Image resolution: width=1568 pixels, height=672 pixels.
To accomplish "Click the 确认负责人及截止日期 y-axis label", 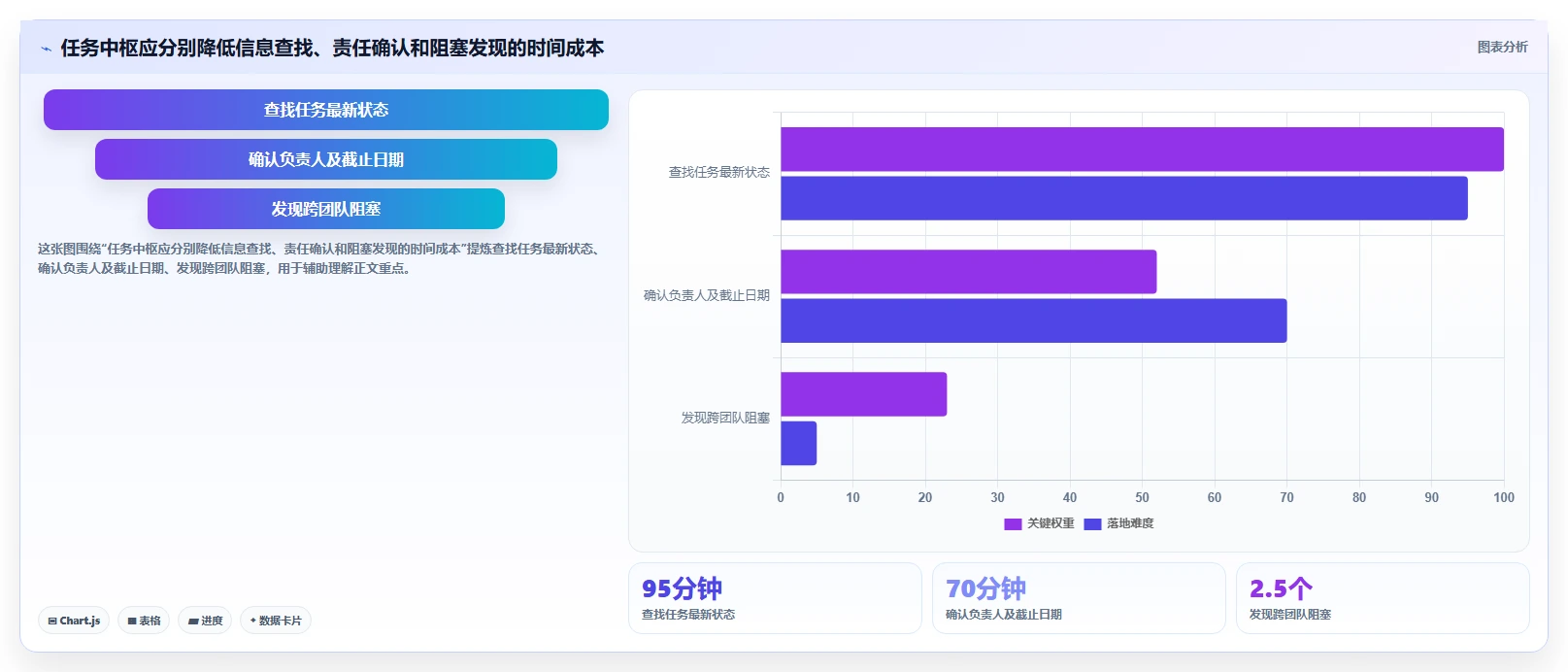I will (x=706, y=295).
